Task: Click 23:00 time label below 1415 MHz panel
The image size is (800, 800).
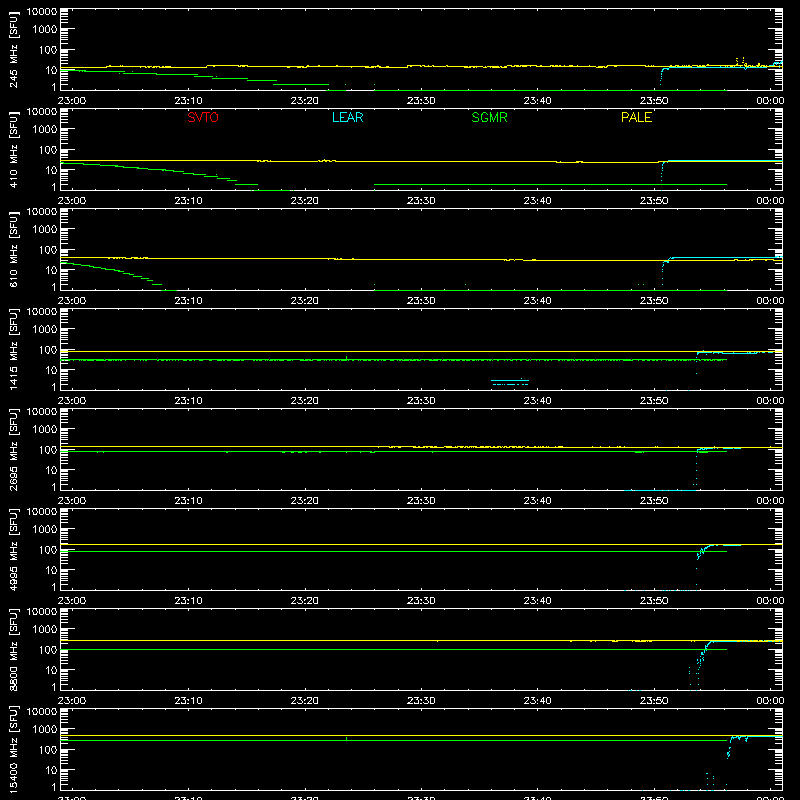Action: tap(71, 401)
